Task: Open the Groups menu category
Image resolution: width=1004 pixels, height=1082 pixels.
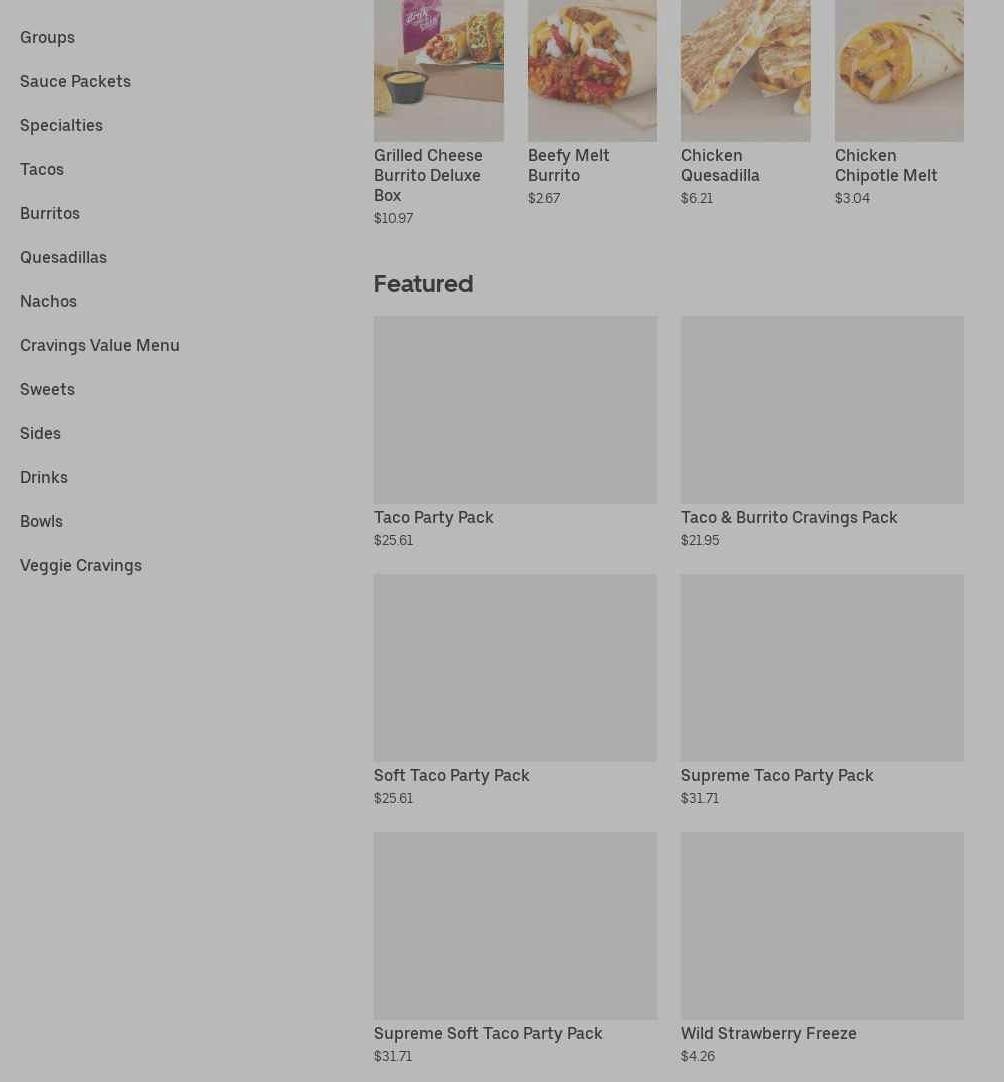Action: [47, 37]
